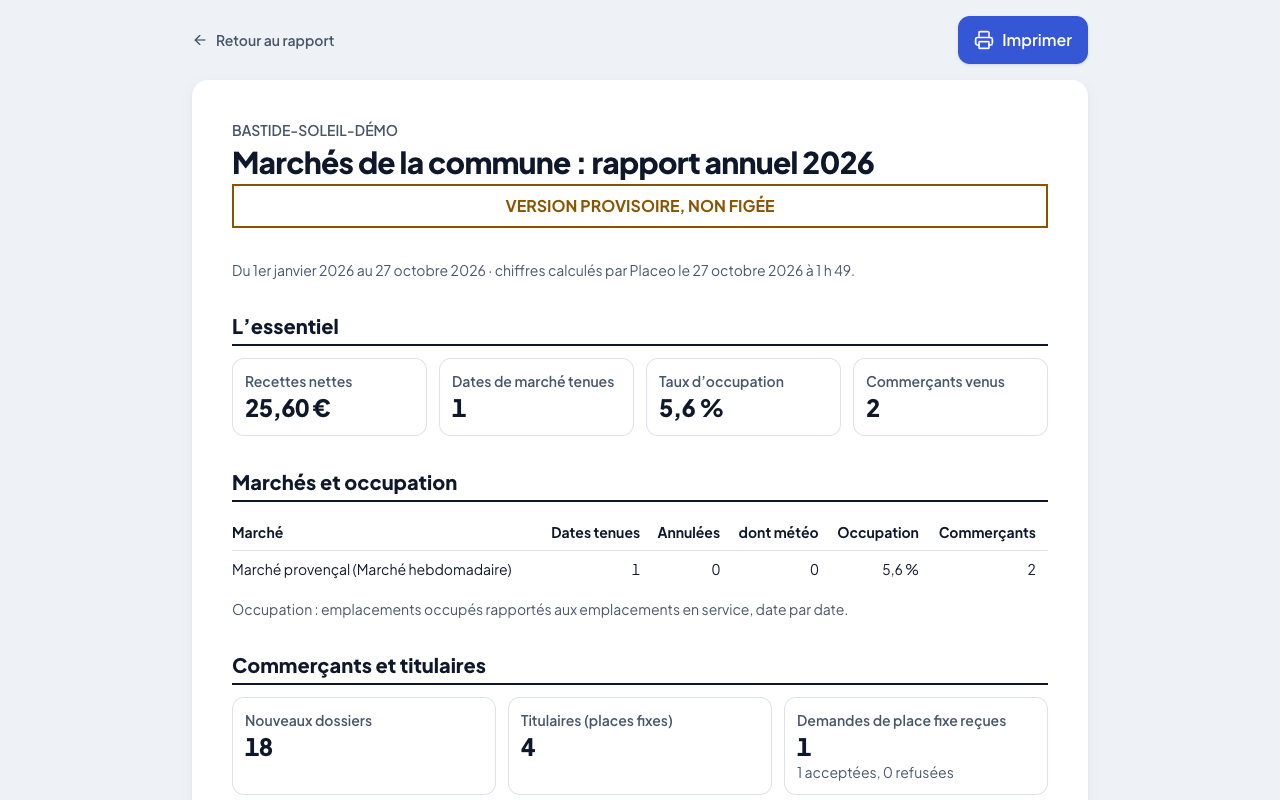Click the VERSION PROVISOIRE, NON FIGÉE banner
Screen dimensions: 1280x800
pos(640,206)
